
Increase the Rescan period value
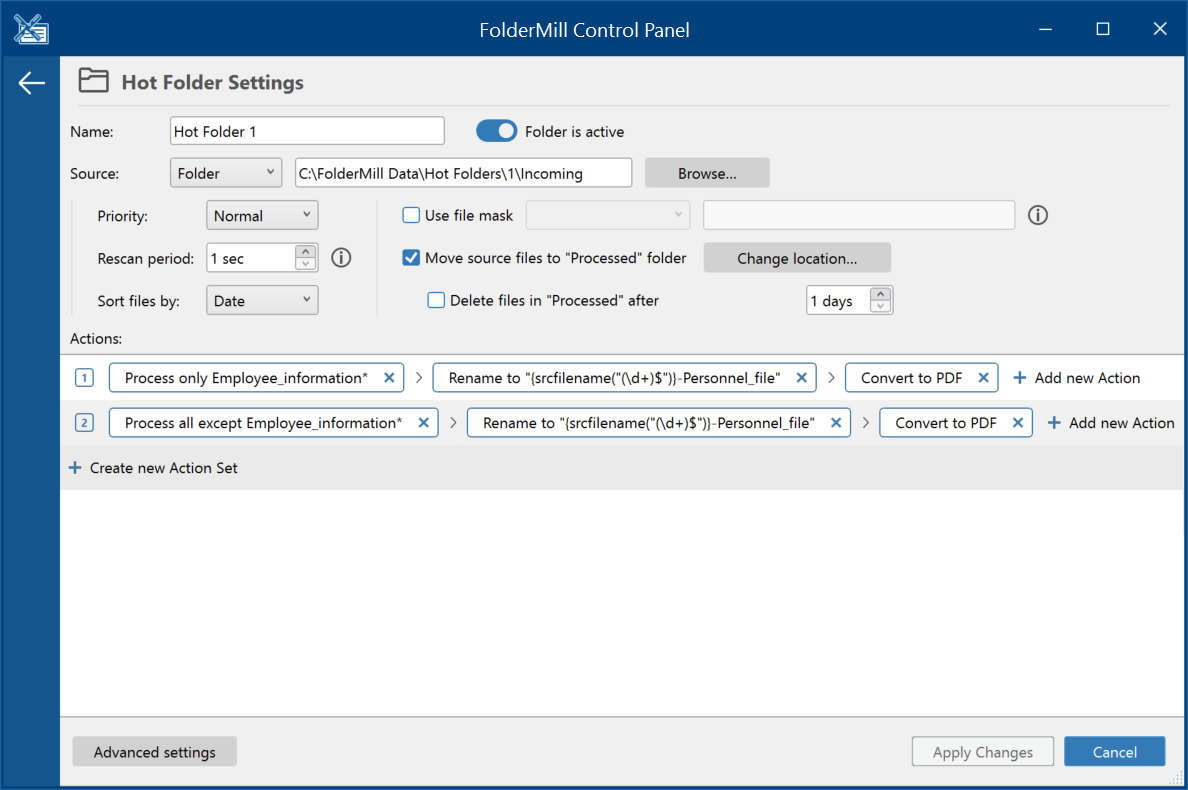[x=305, y=251]
